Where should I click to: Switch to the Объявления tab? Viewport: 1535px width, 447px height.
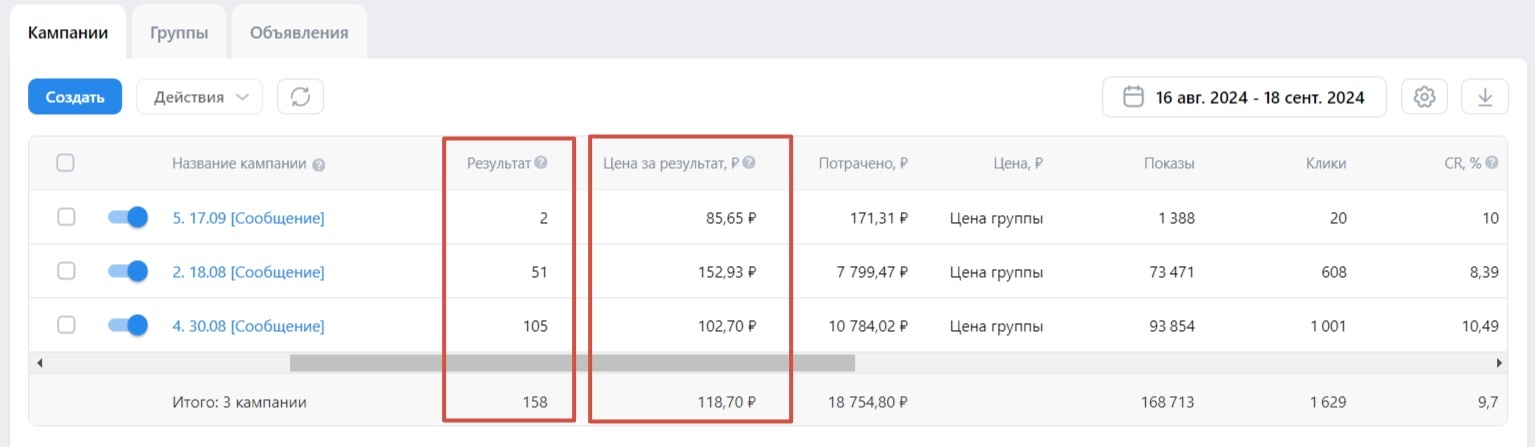[299, 32]
